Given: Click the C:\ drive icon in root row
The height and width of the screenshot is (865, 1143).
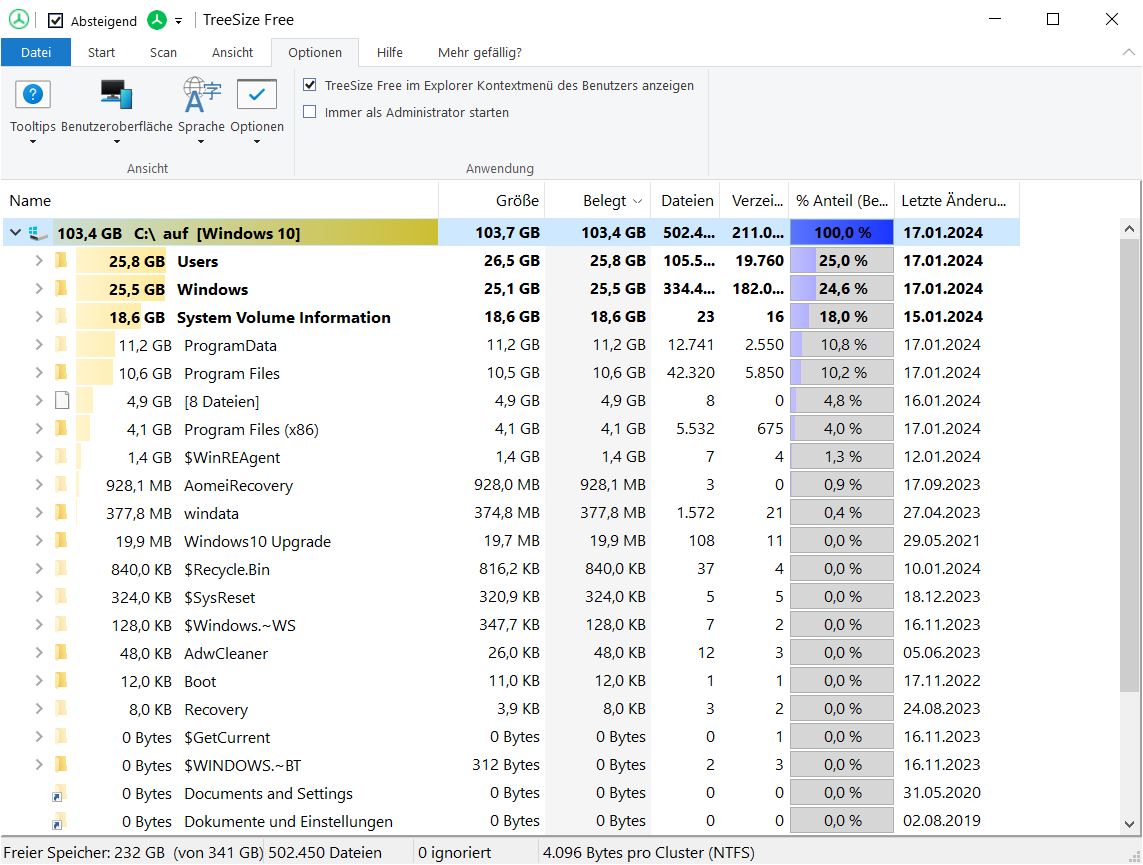Looking at the screenshot, I should [x=38, y=233].
